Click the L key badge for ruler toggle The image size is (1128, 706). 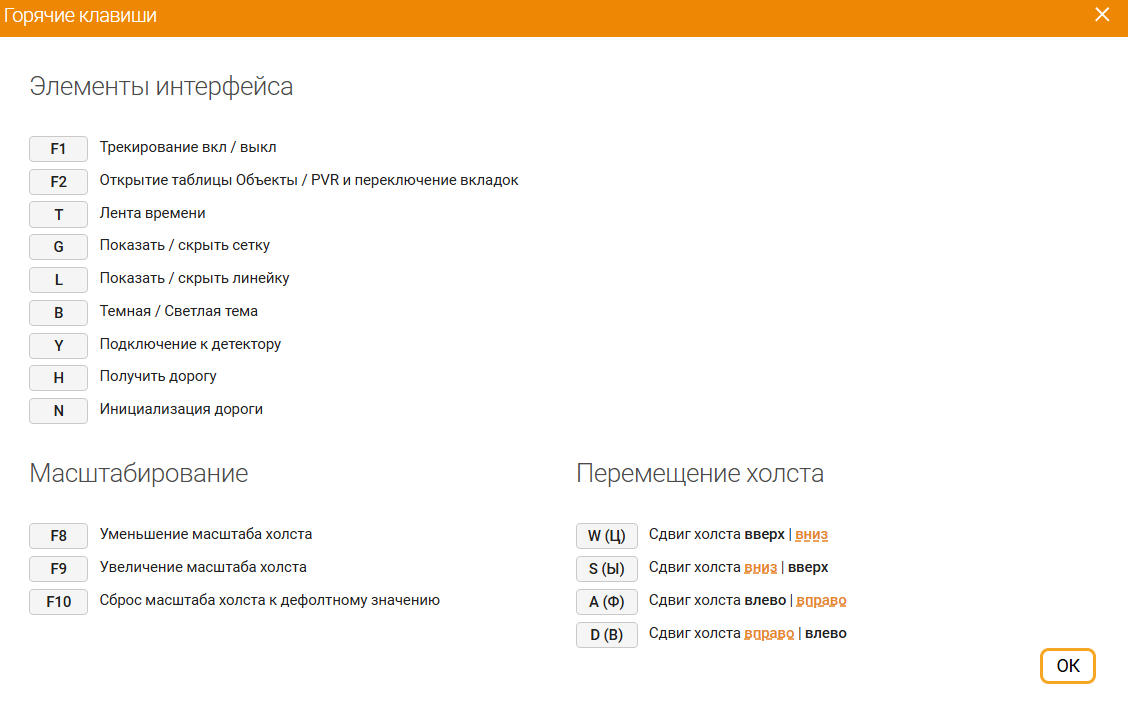pos(58,279)
